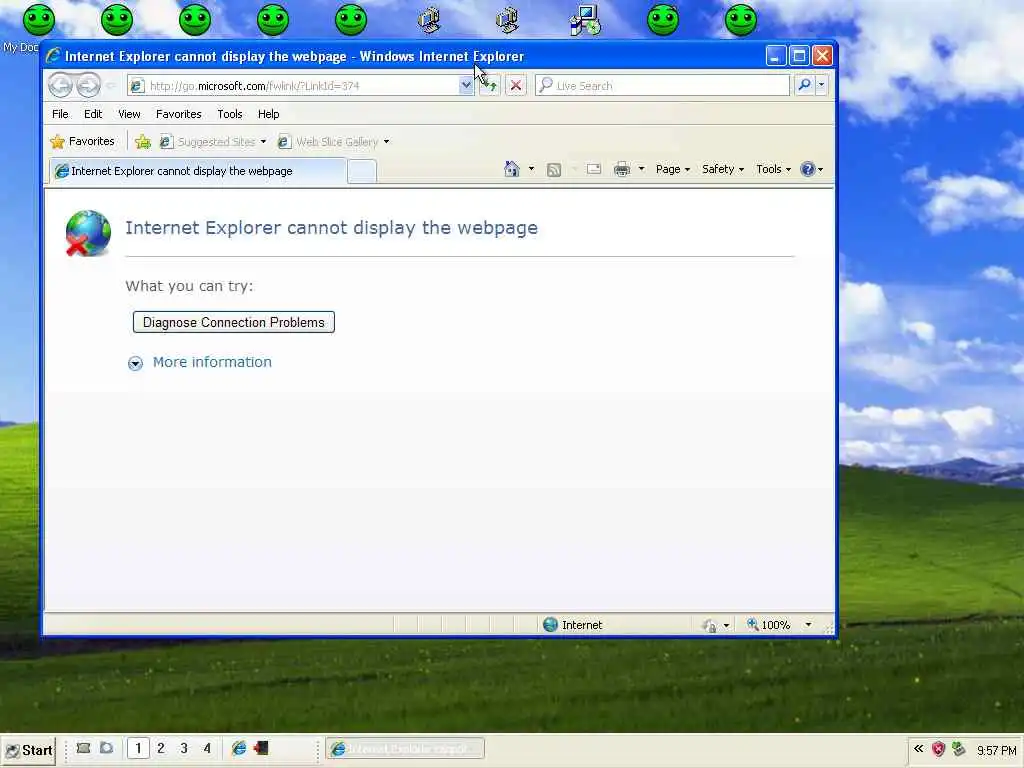Open the Edit menu
The height and width of the screenshot is (768, 1024).
click(x=93, y=114)
